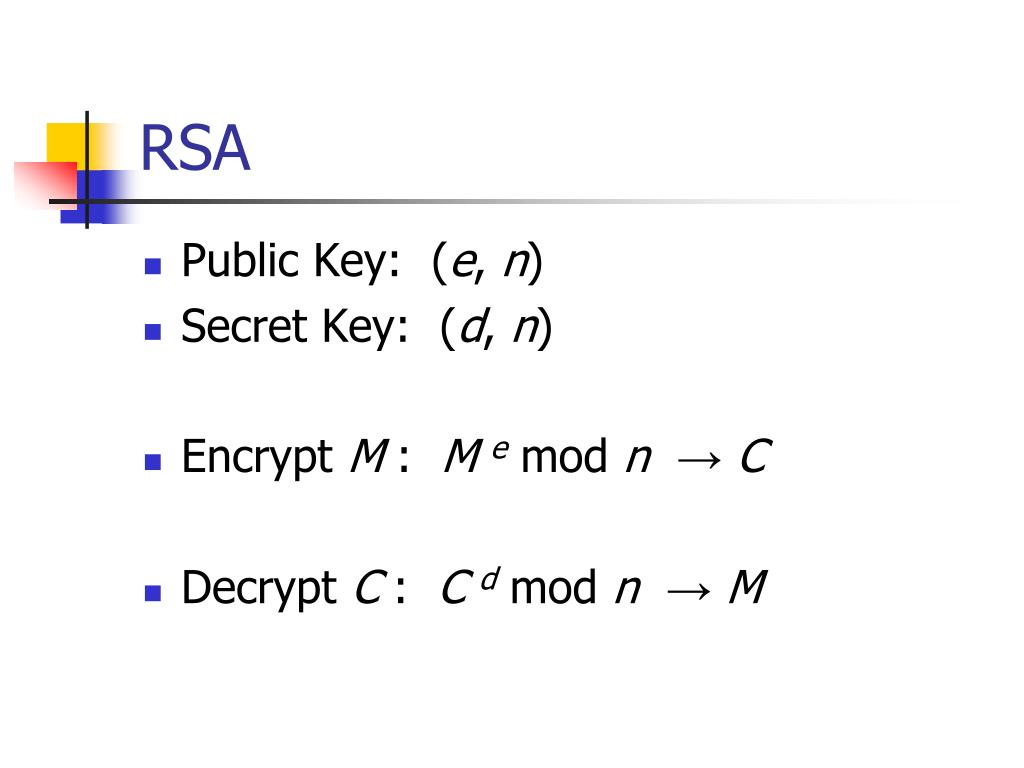1024x768 pixels.
Task: Click the bullet before Encrypt M
Action: (153, 462)
